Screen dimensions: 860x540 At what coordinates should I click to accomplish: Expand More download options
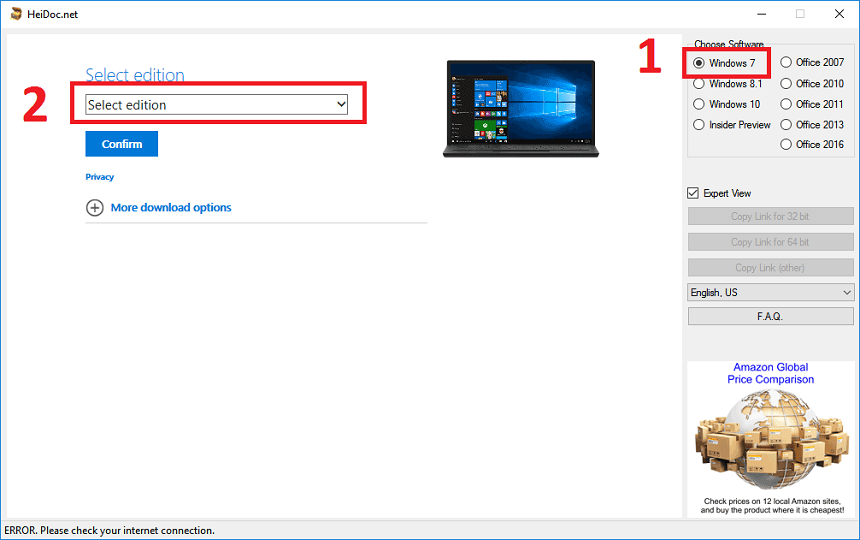(x=171, y=208)
